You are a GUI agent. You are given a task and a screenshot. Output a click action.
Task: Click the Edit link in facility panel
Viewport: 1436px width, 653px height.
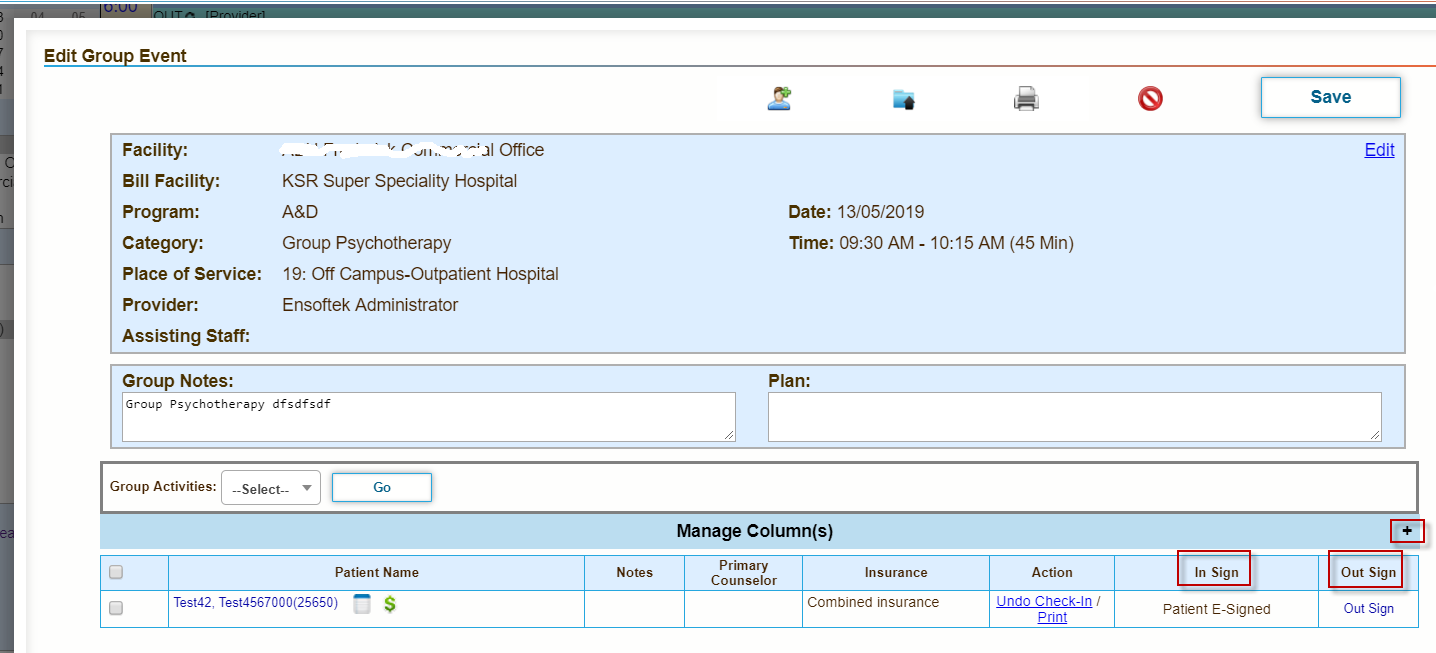(x=1379, y=150)
